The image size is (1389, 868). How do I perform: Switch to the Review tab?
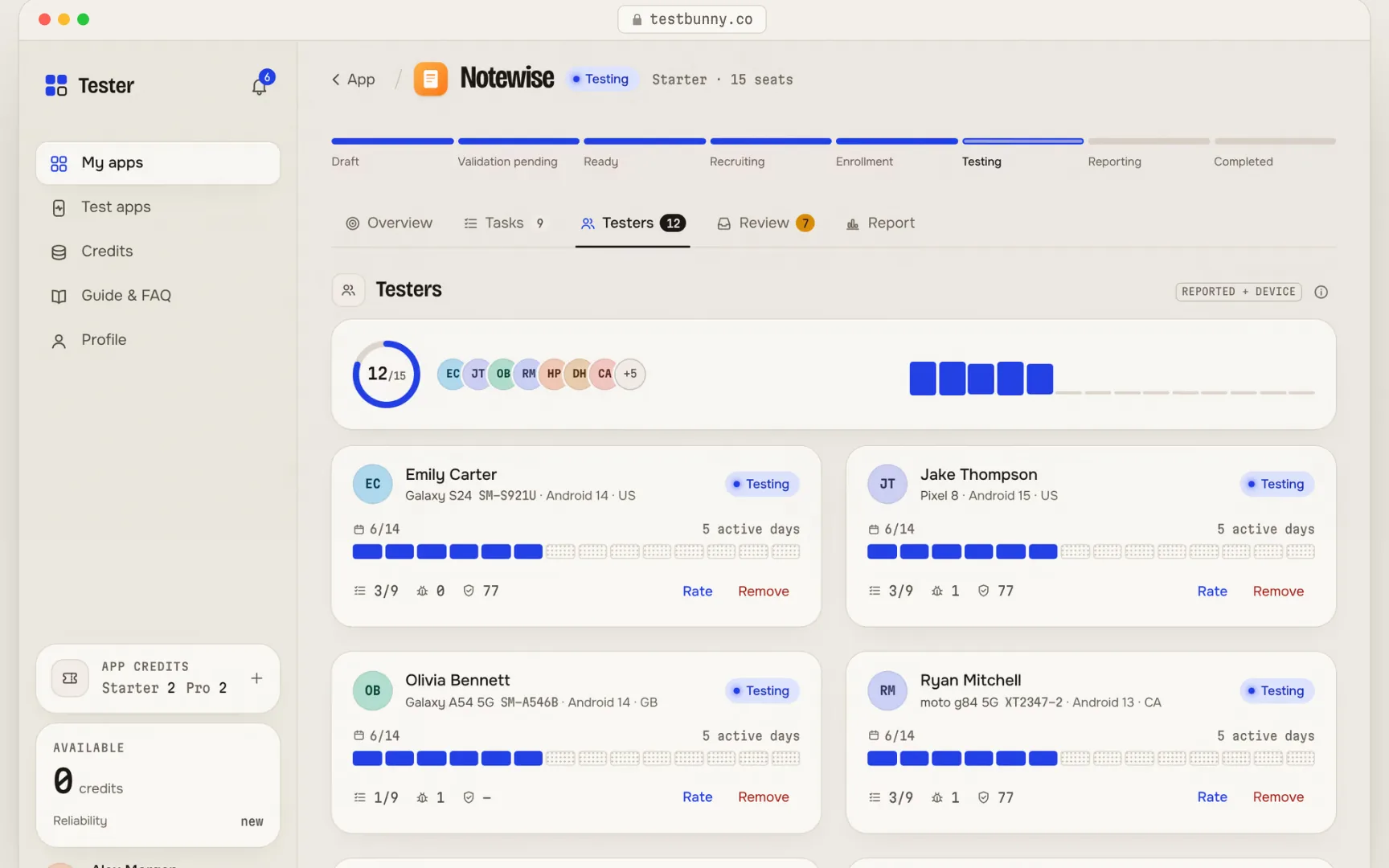pos(765,223)
